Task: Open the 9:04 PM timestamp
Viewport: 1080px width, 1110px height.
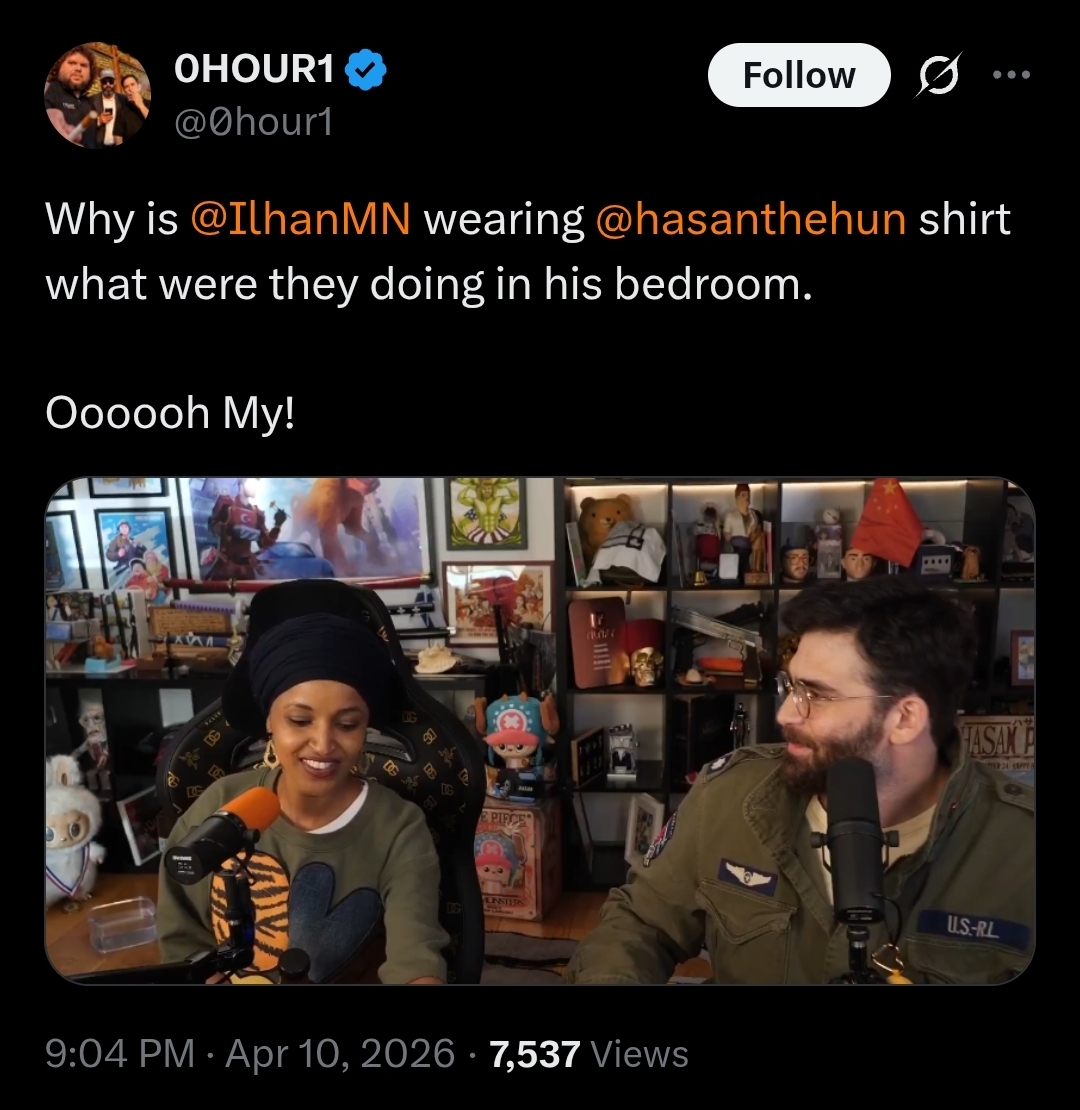Action: point(120,1053)
